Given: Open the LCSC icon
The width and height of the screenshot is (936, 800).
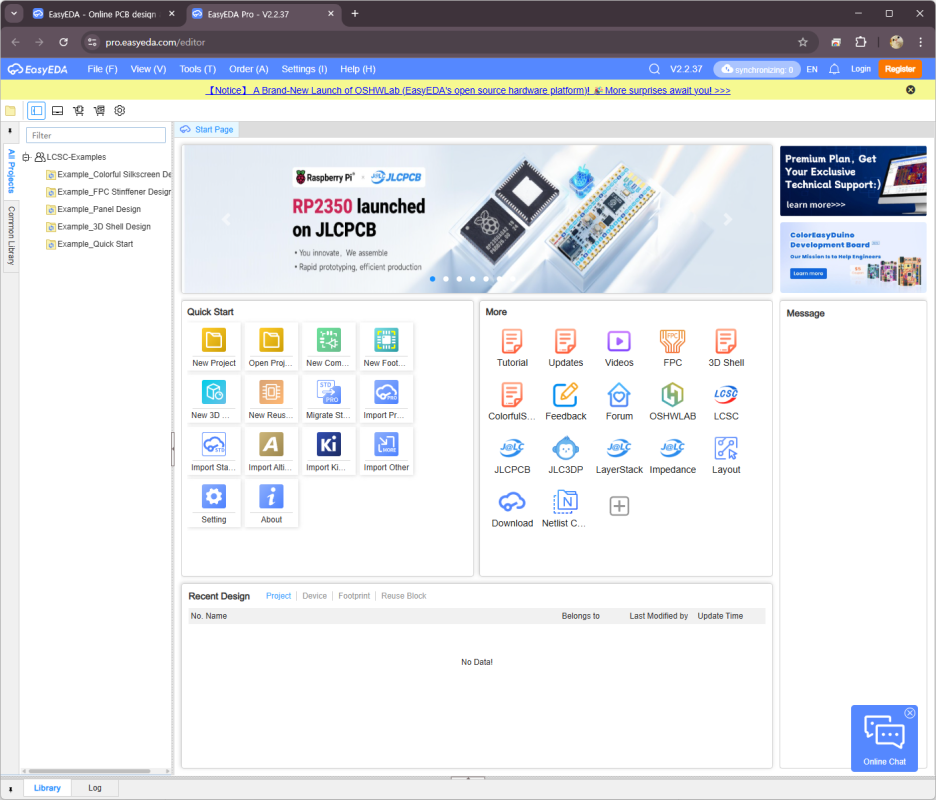Looking at the screenshot, I should 726,394.
